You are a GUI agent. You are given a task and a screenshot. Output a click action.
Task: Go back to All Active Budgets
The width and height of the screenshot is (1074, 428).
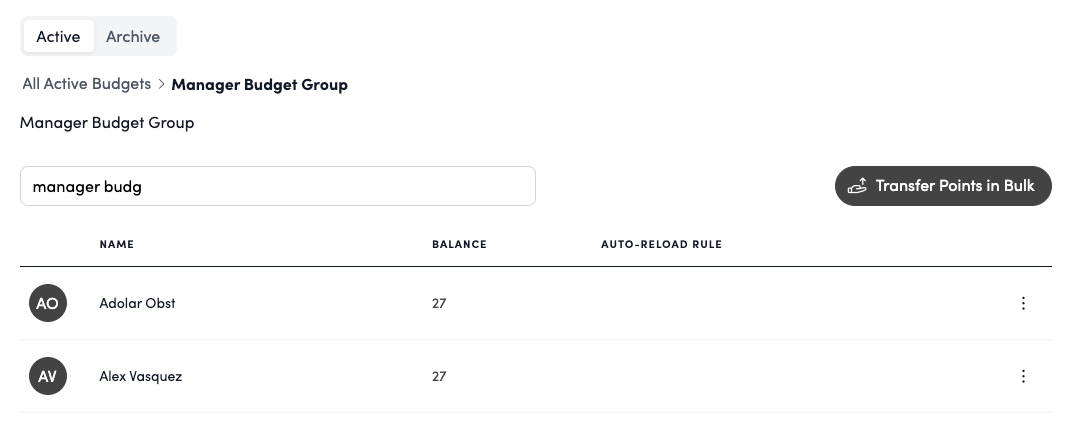[87, 85]
